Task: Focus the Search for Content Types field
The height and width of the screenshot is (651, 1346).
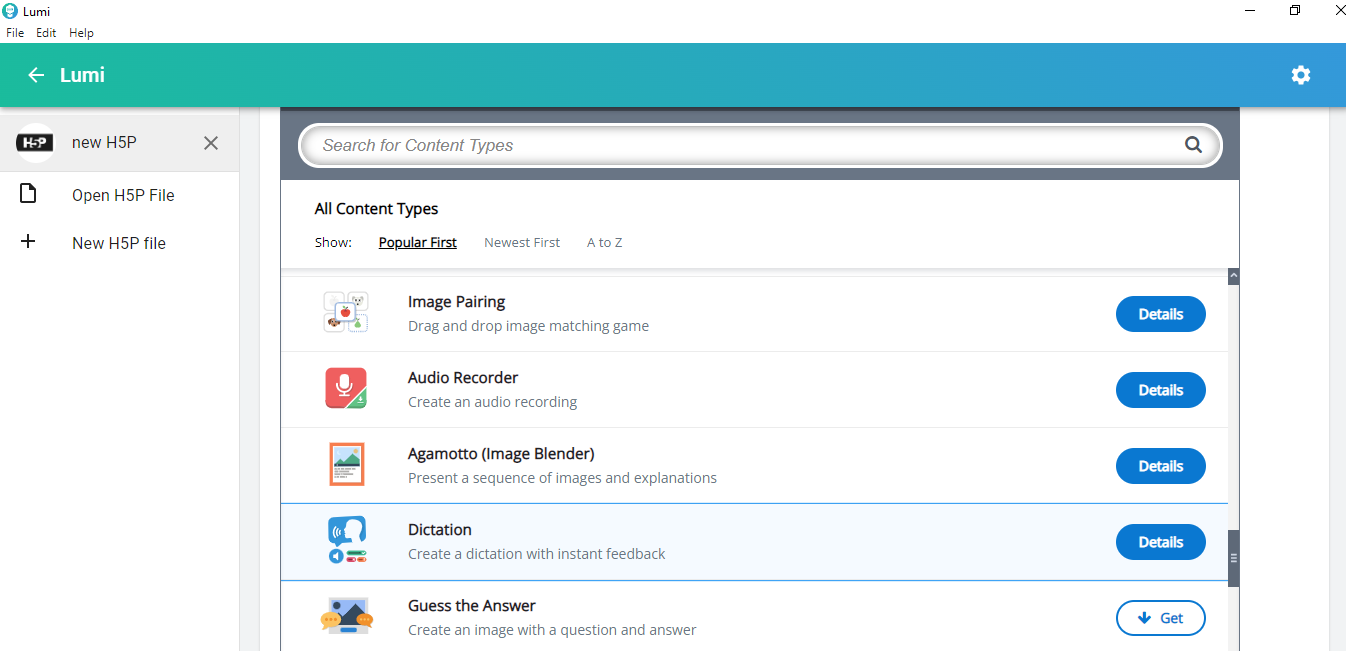Action: (x=740, y=145)
